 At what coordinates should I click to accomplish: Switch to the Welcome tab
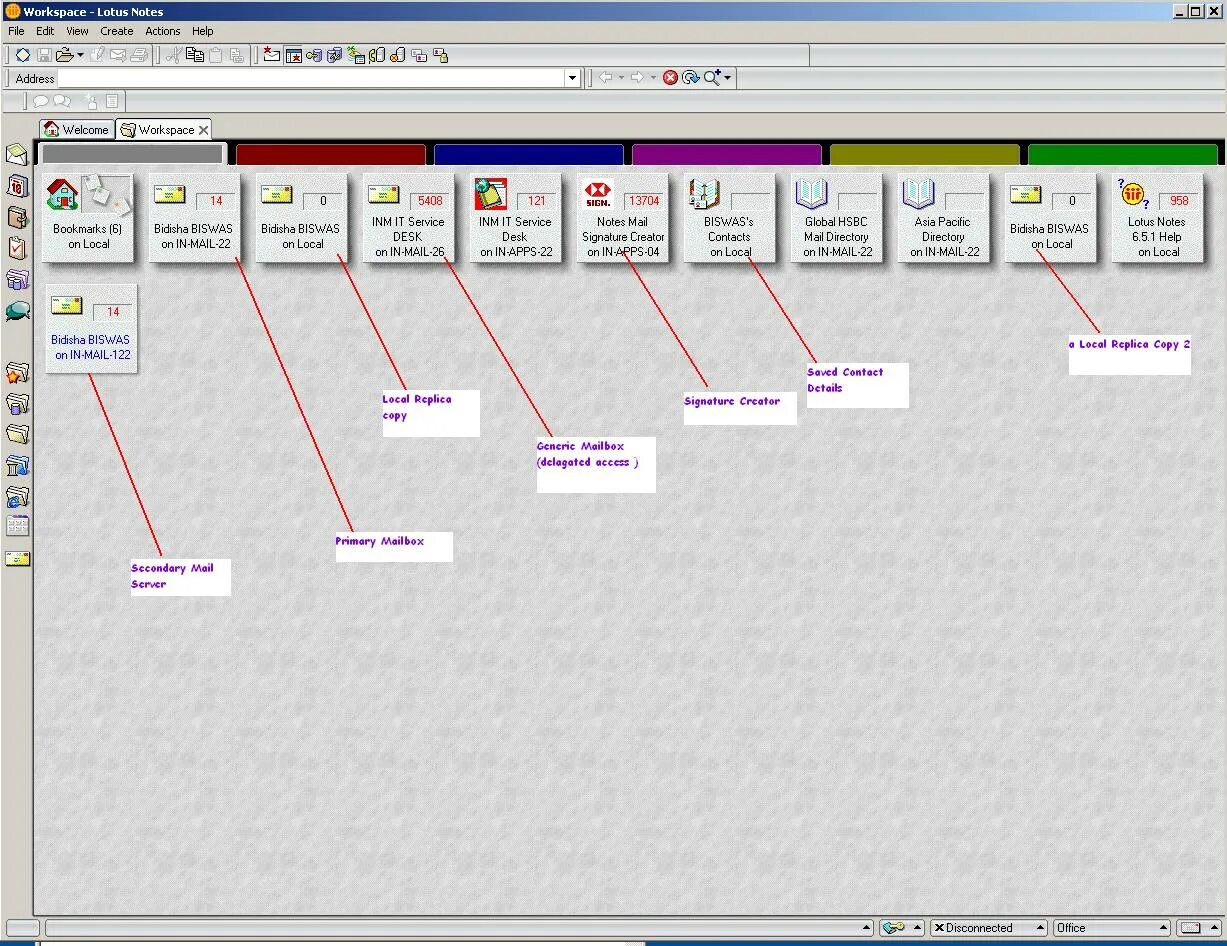[77, 130]
